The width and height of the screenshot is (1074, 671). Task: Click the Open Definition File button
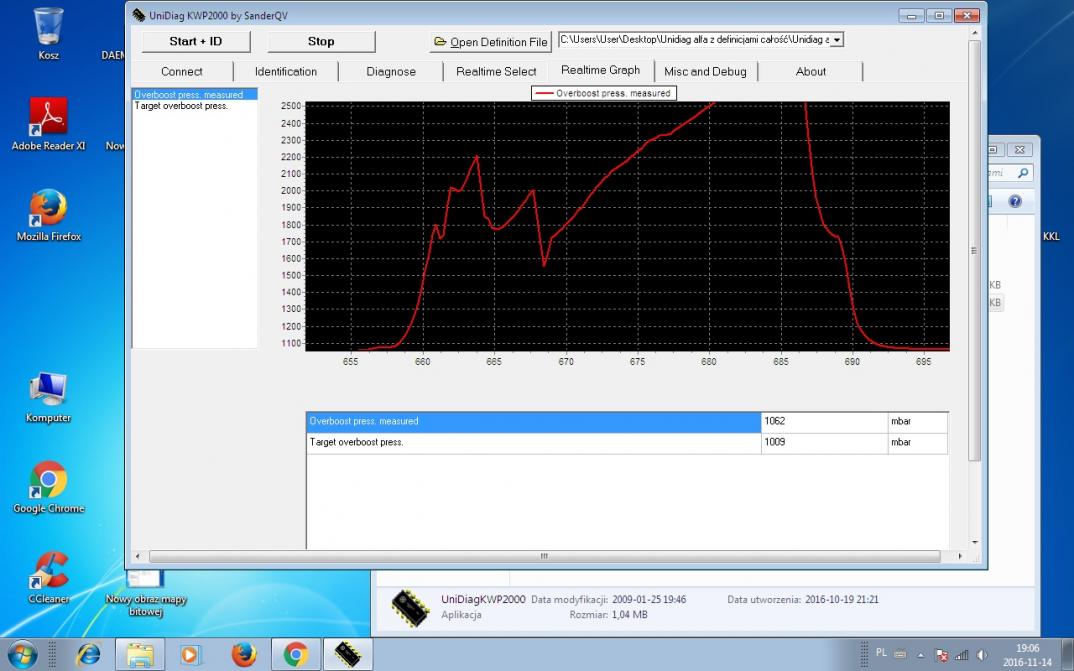[x=491, y=42]
